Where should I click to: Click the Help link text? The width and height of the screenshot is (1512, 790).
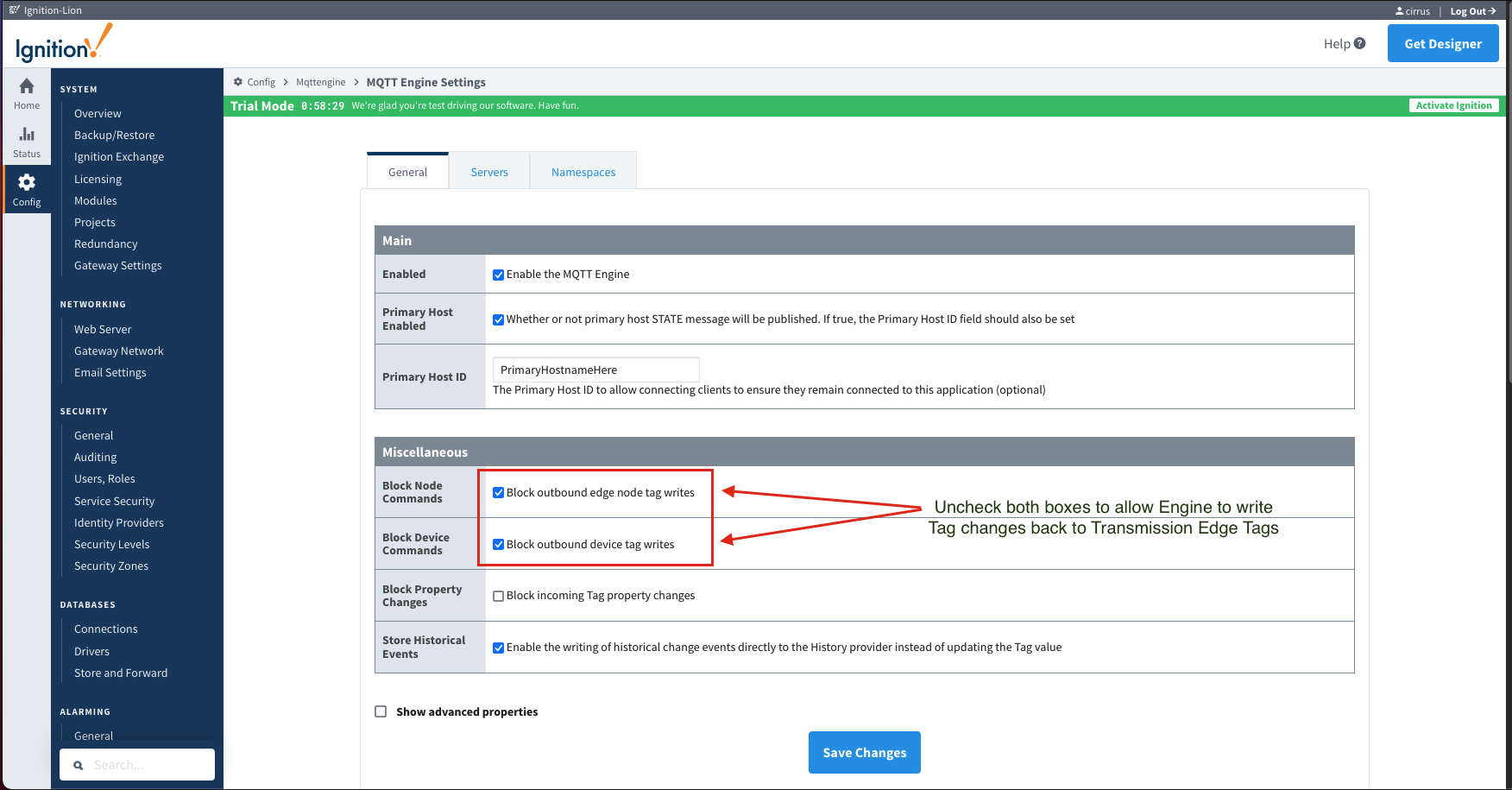click(x=1337, y=43)
